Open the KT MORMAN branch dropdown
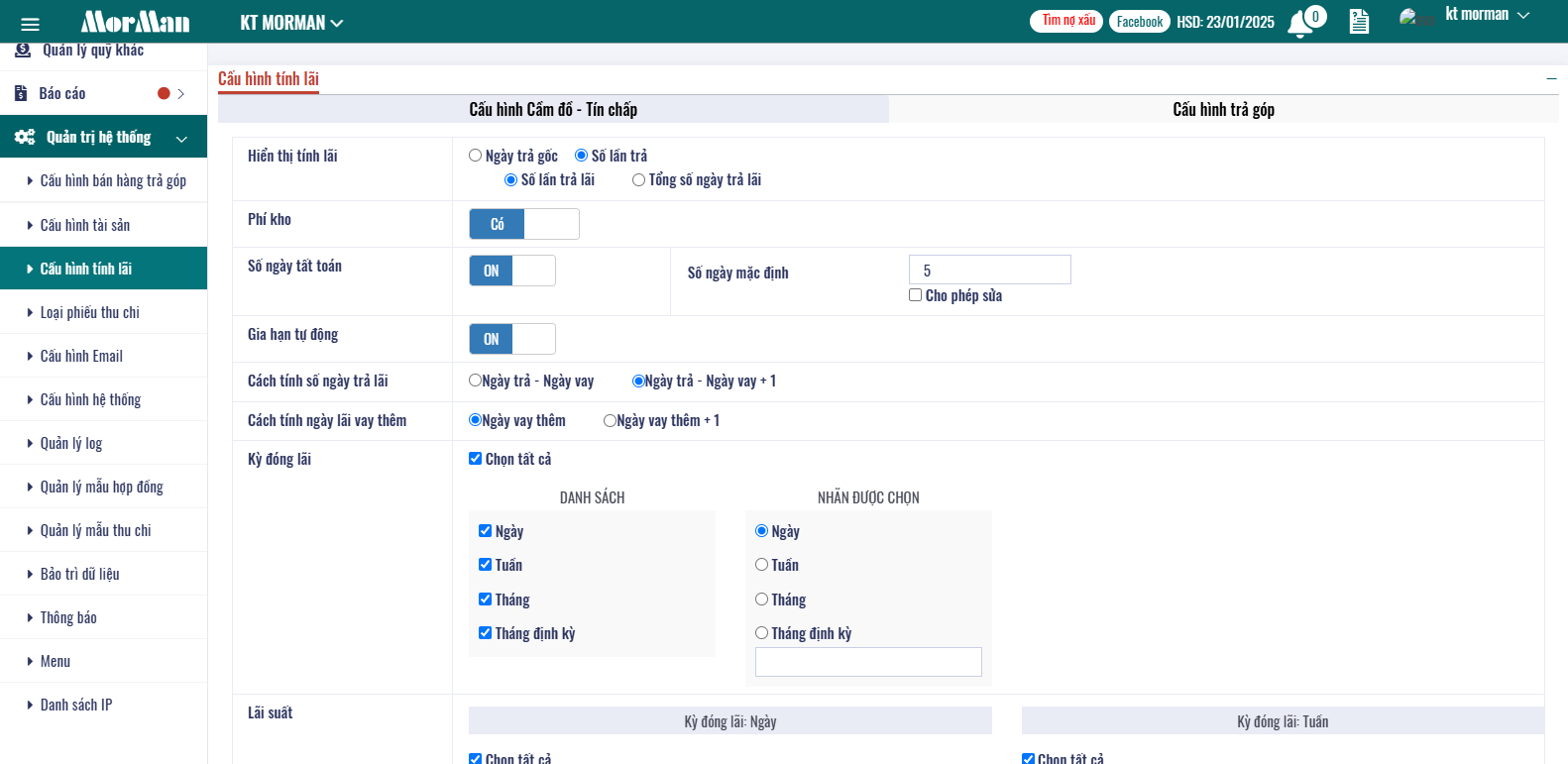This screenshot has height=764, width=1568. [291, 22]
